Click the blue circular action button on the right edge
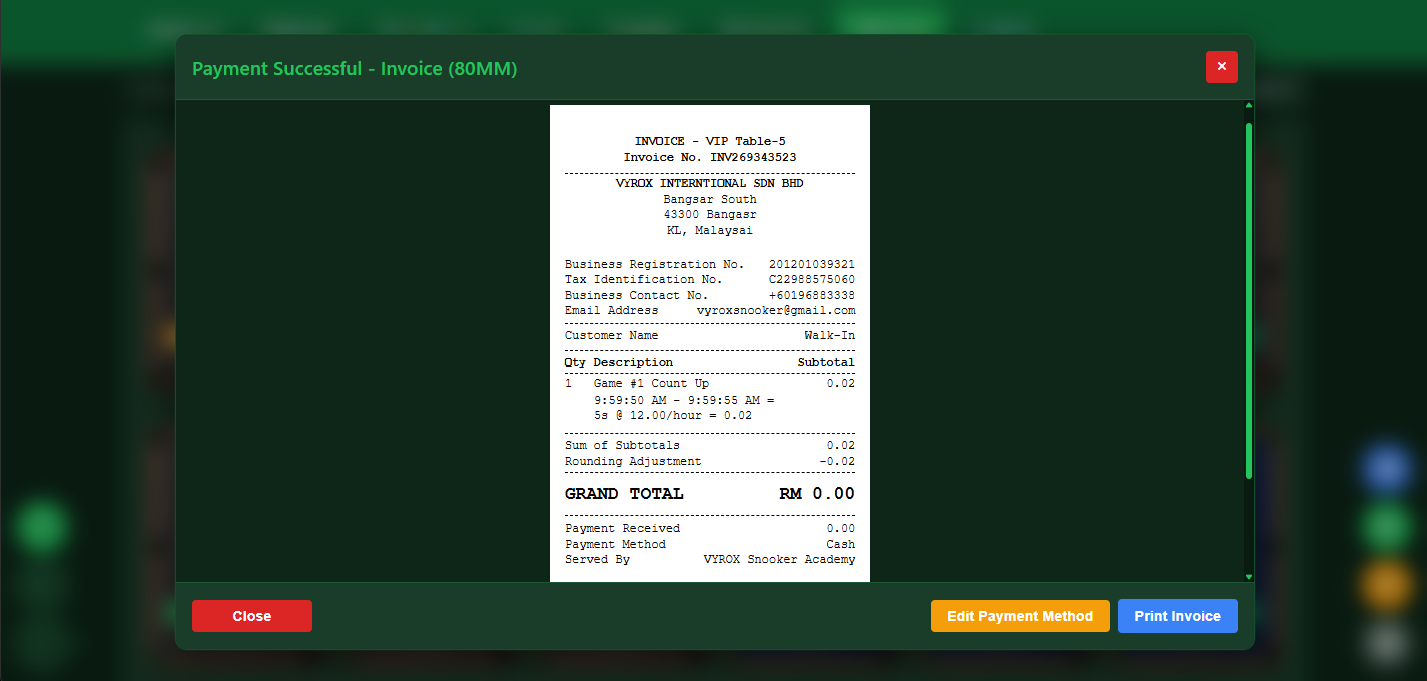The image size is (1427, 681). (x=1385, y=468)
